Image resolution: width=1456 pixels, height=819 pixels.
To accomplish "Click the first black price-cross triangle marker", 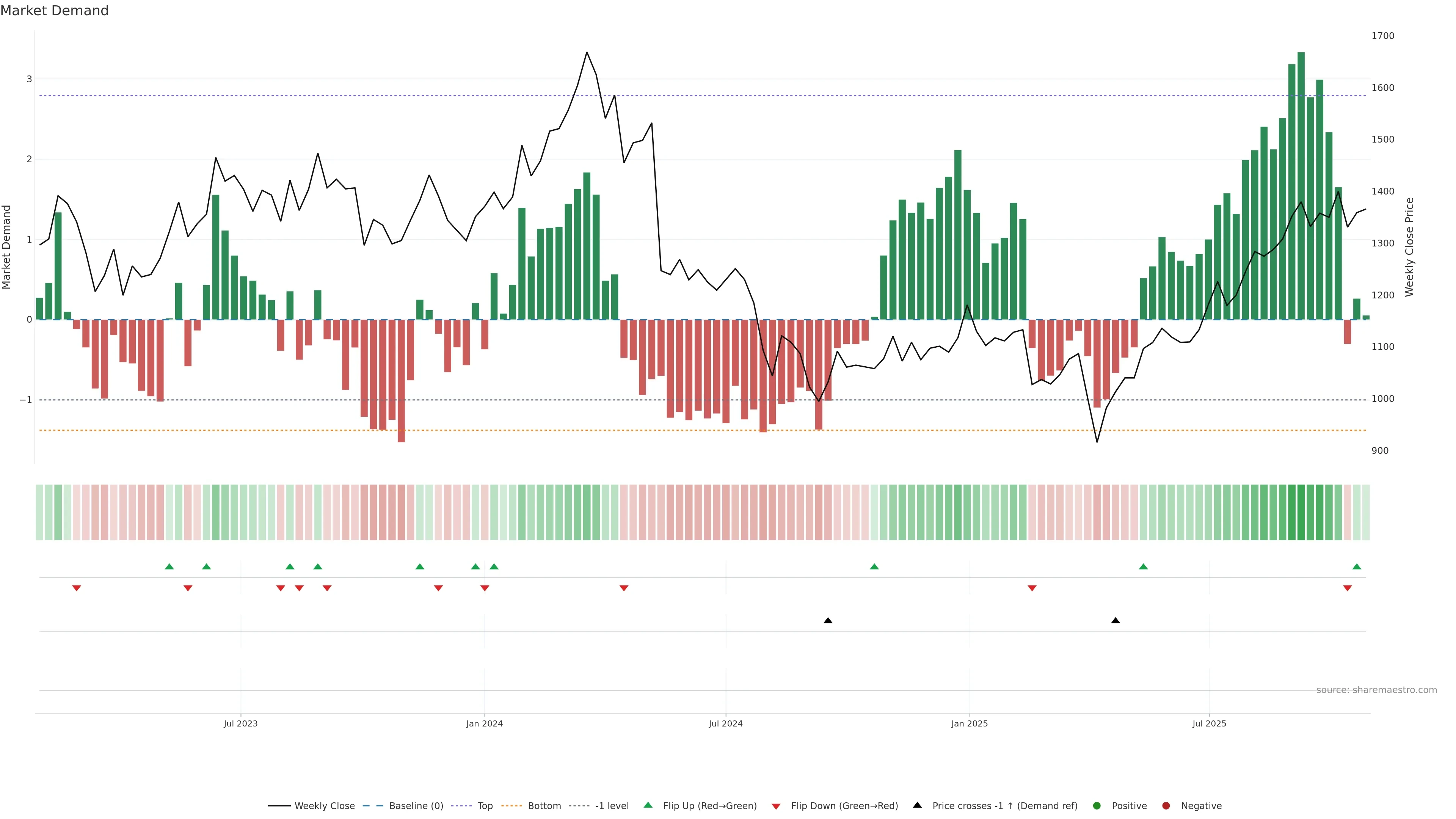I will pyautogui.click(x=828, y=621).
